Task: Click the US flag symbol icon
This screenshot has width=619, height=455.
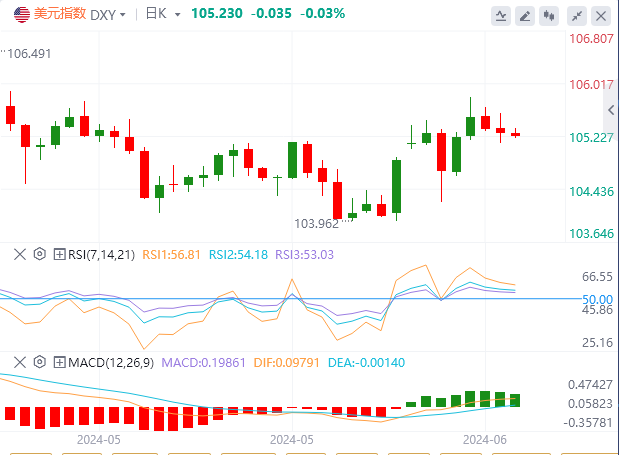Action: click(22, 15)
